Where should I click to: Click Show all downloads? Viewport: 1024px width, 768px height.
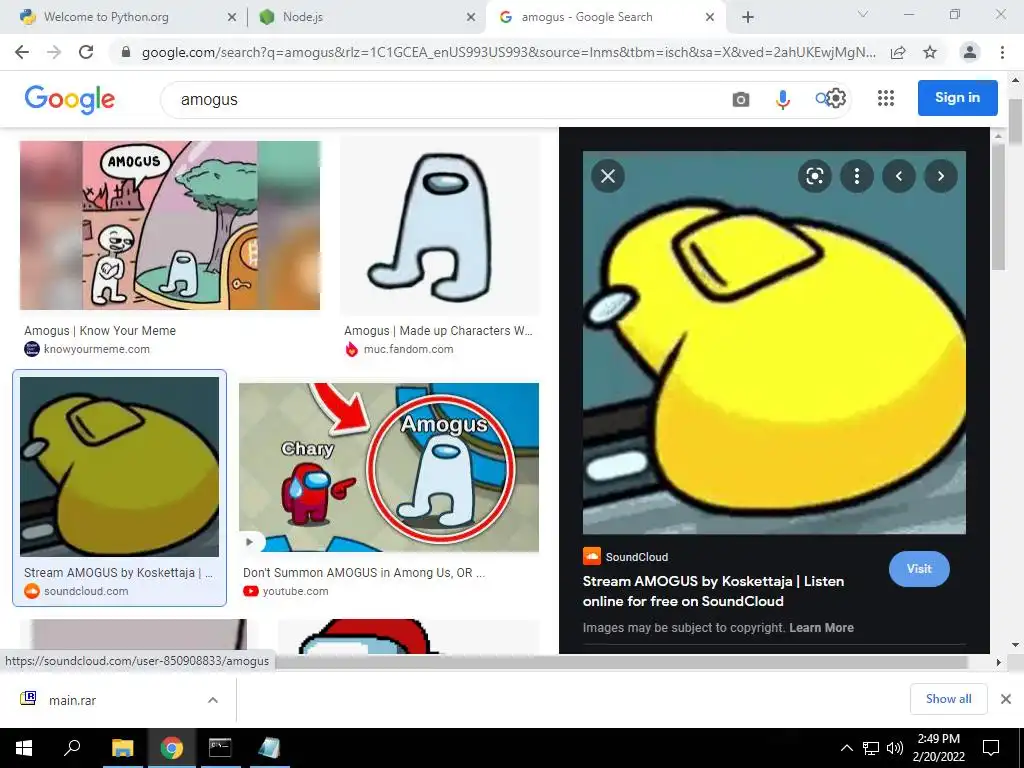[x=948, y=699]
